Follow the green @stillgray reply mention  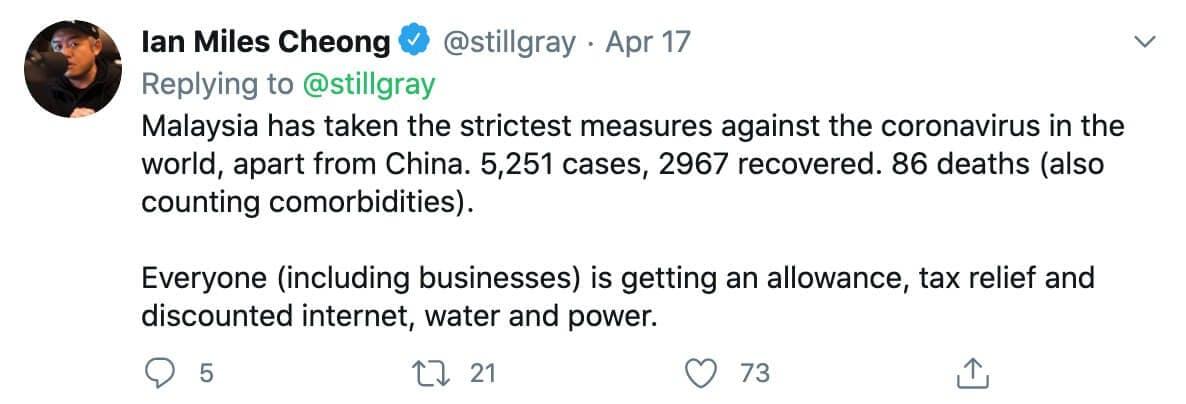pos(369,85)
